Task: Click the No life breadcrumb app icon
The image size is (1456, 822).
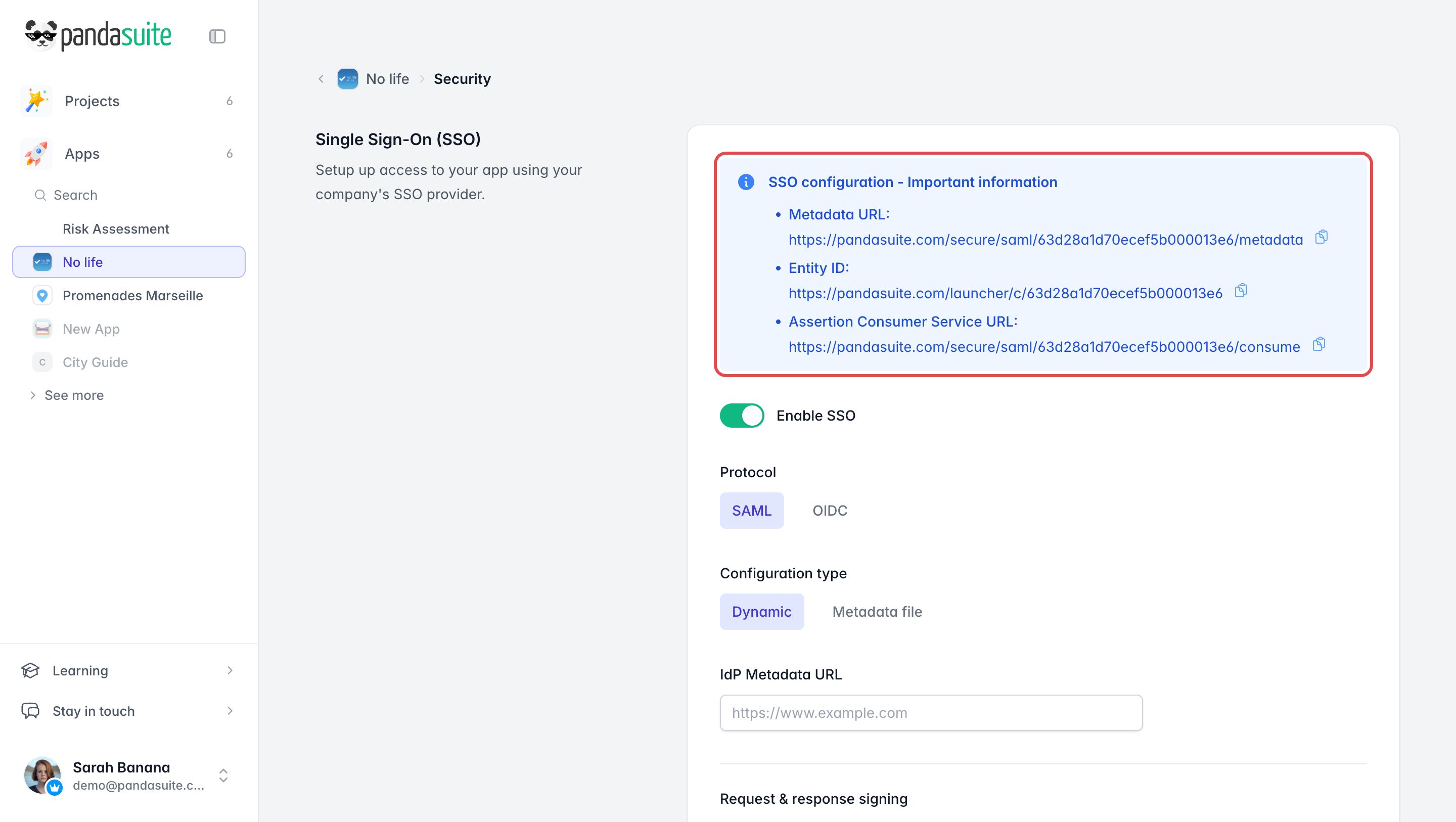Action: (347, 79)
